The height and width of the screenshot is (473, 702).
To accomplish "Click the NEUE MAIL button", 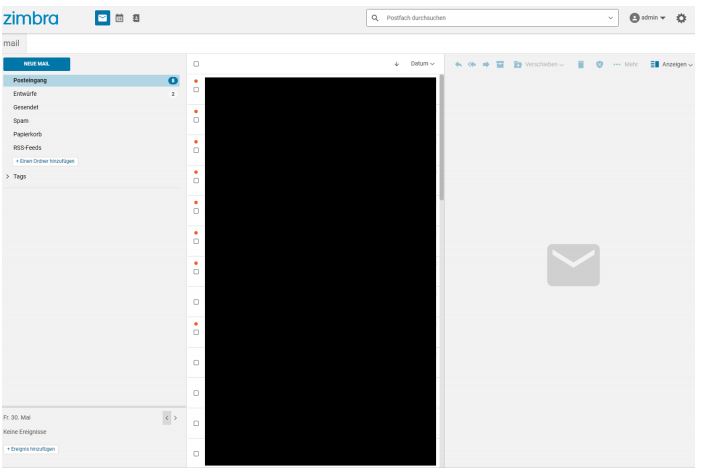I will (x=37, y=64).
